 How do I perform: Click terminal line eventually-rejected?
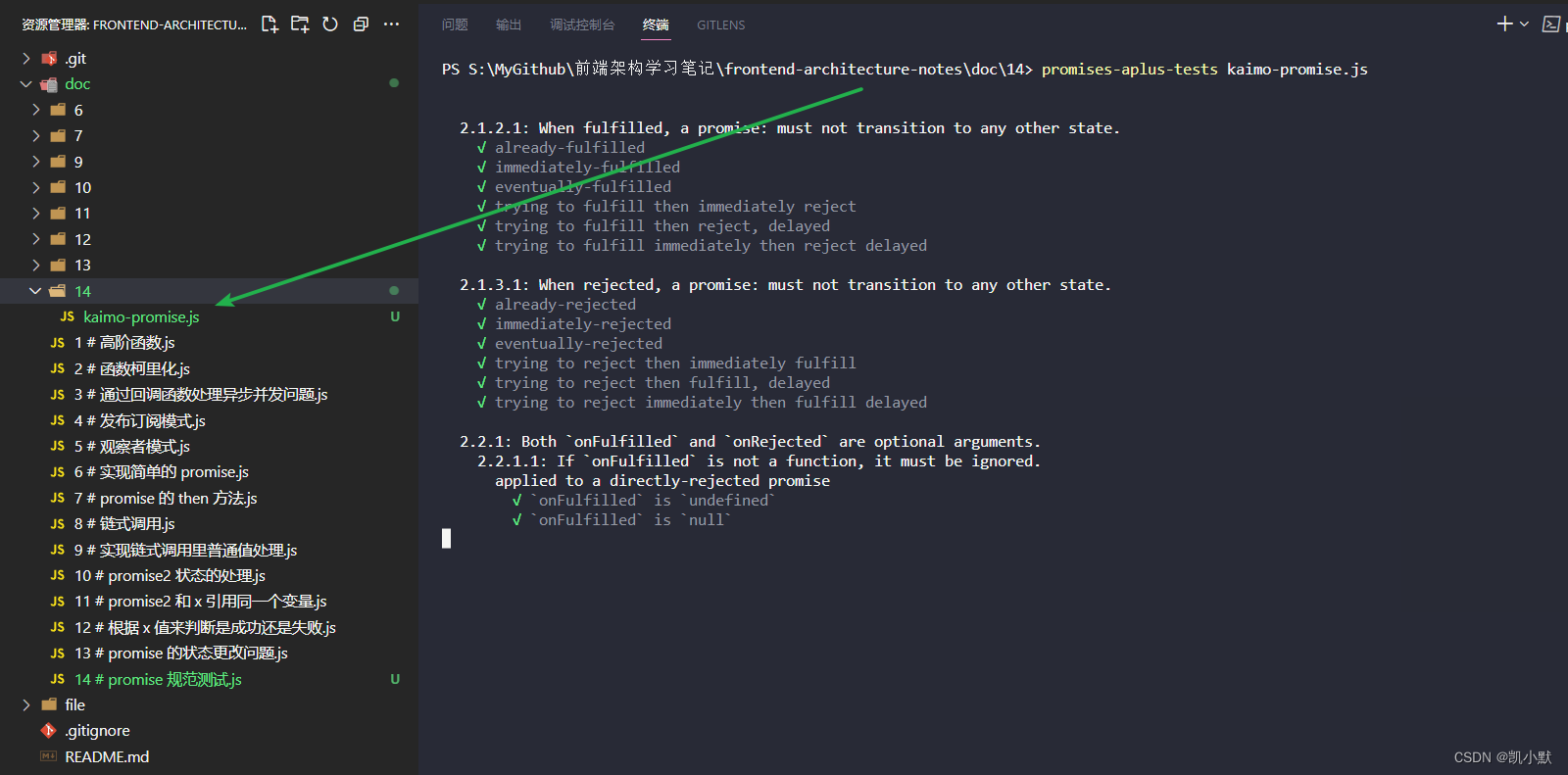tap(578, 344)
